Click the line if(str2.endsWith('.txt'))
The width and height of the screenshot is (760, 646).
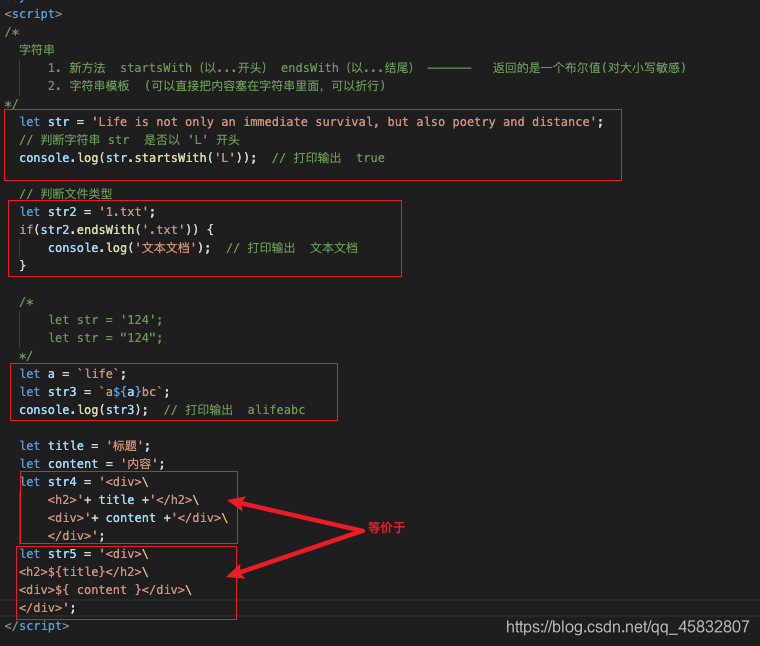pos(116,230)
